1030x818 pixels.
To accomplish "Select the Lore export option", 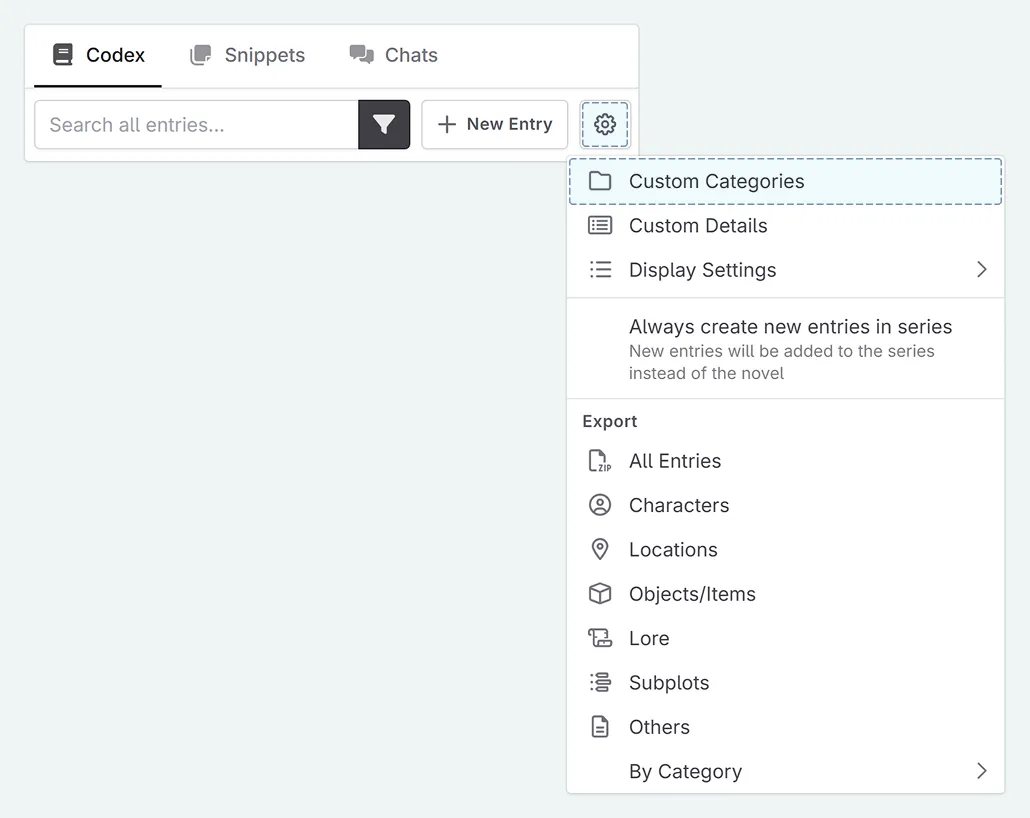I will click(x=649, y=638).
